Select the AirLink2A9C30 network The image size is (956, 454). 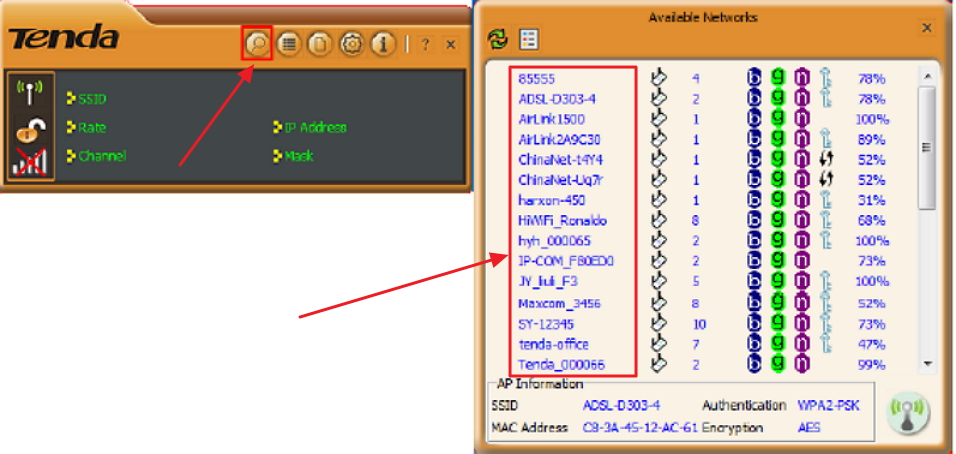[x=559, y=140]
